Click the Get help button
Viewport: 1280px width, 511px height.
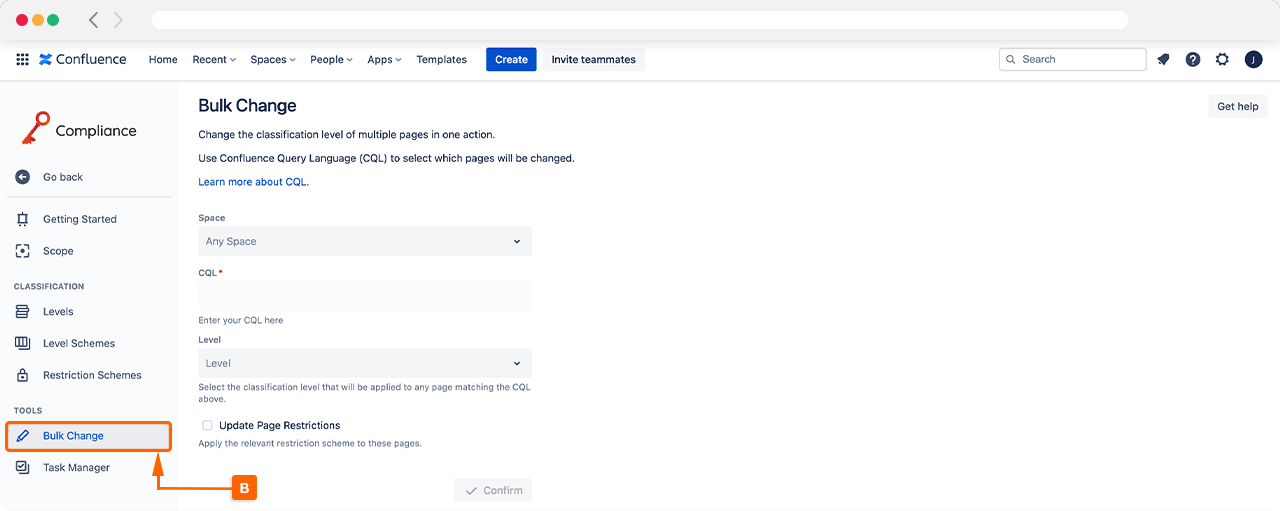[1237, 107]
